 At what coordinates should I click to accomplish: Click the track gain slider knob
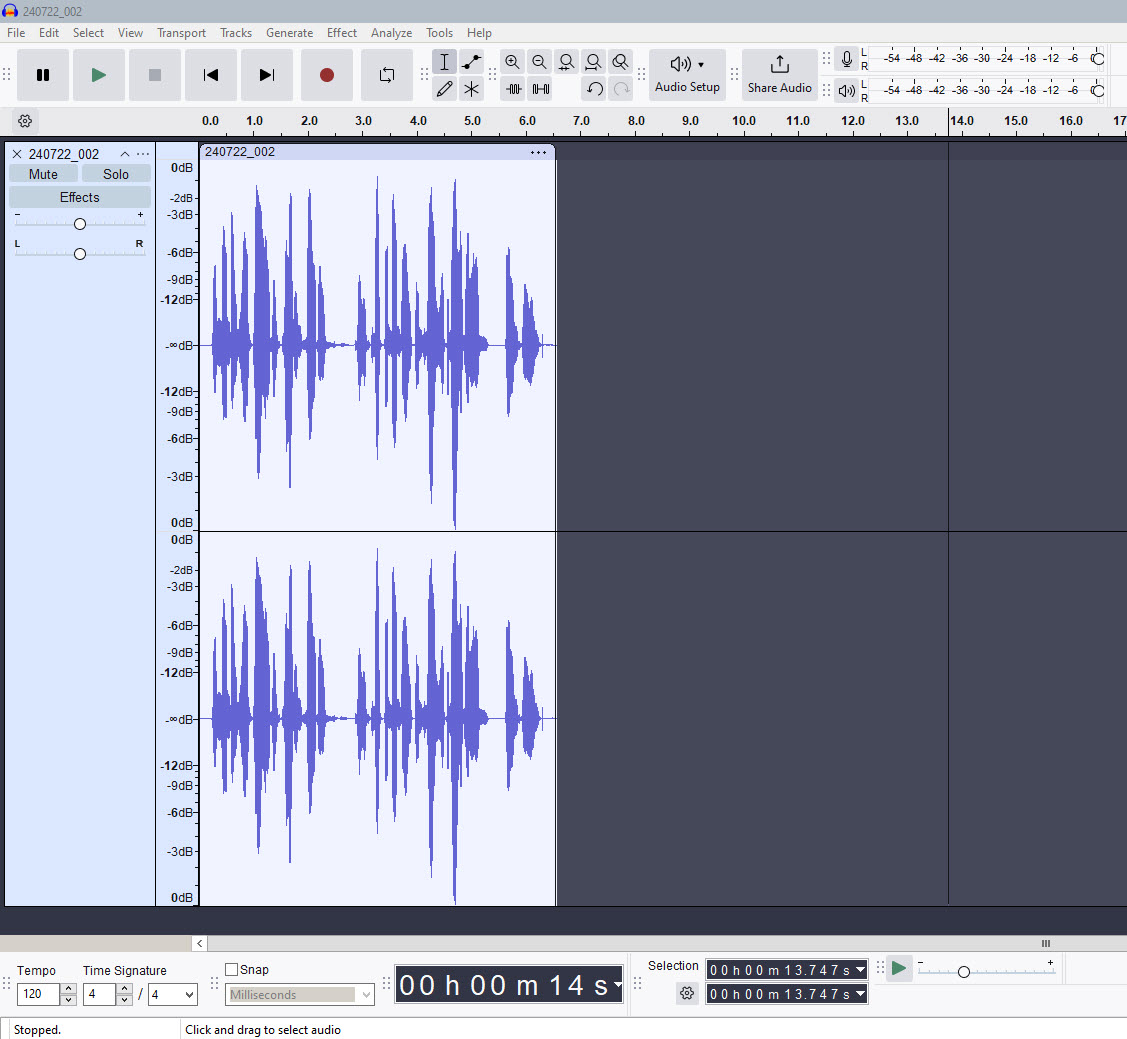tap(80, 224)
